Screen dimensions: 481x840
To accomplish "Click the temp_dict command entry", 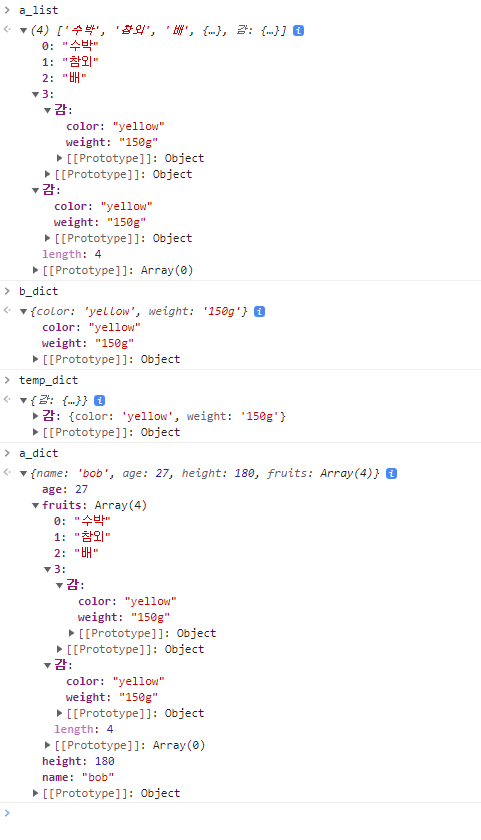I will click(x=48, y=380).
